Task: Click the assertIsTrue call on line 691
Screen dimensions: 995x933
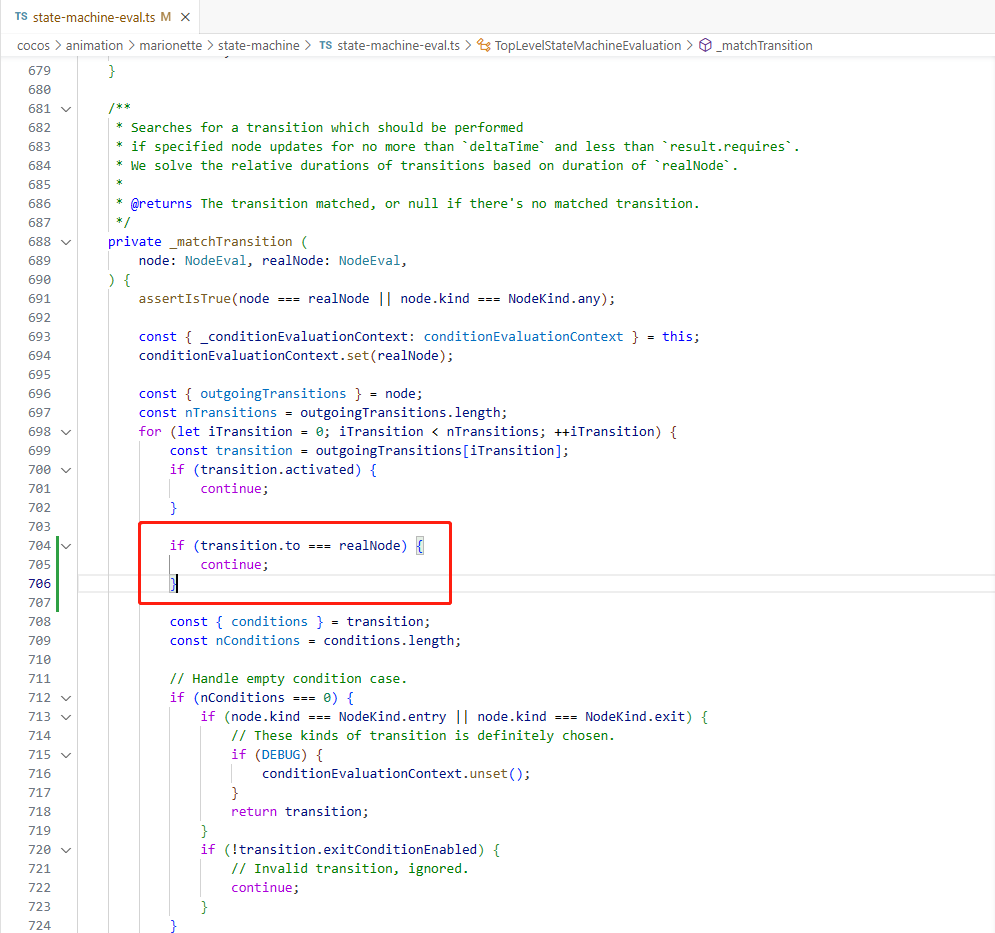Action: [185, 298]
